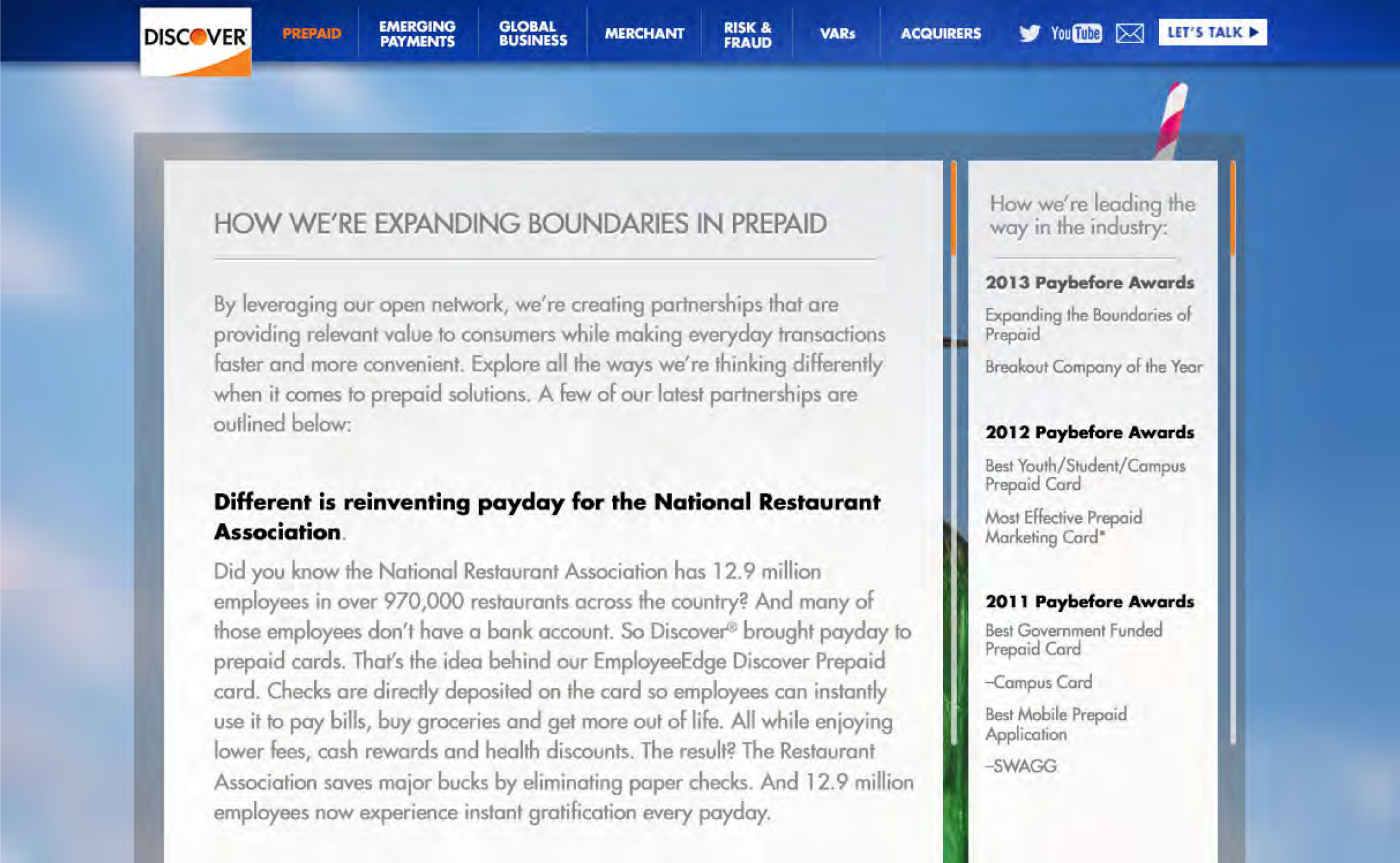Open the YouTube icon link
Image resolution: width=1400 pixels, height=863 pixels.
(1076, 33)
